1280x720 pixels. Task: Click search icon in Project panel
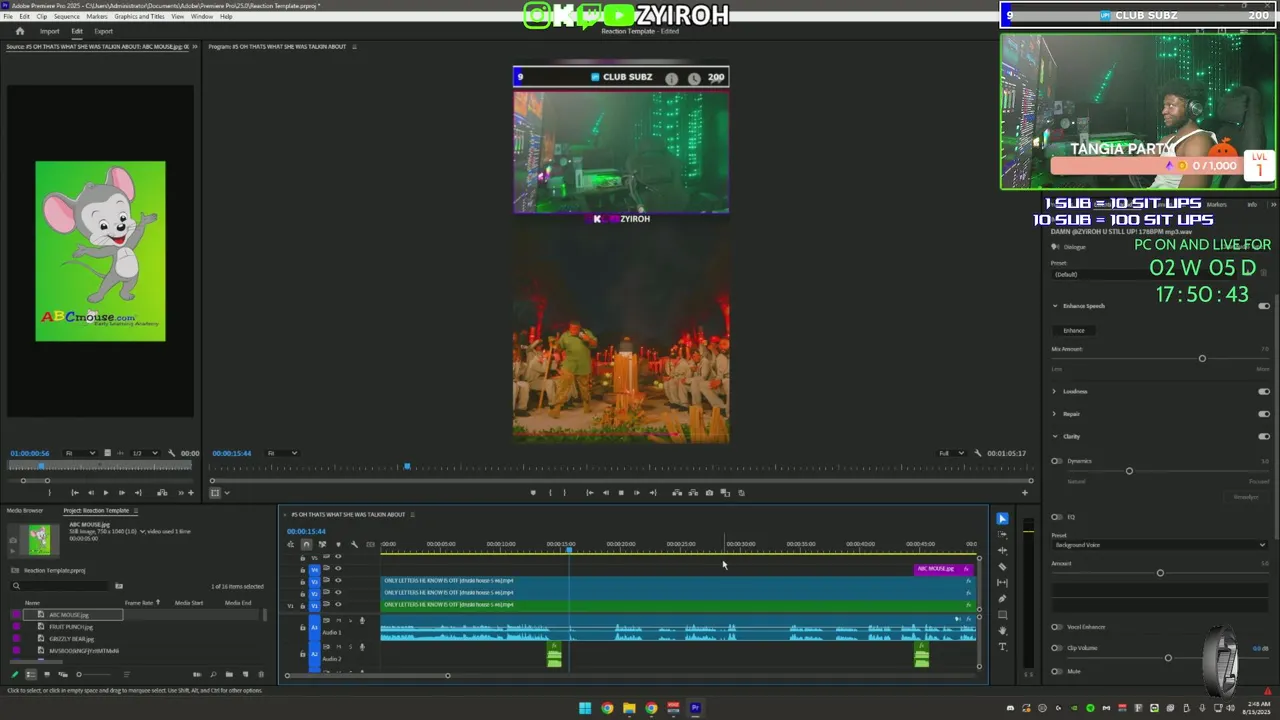(x=16, y=586)
